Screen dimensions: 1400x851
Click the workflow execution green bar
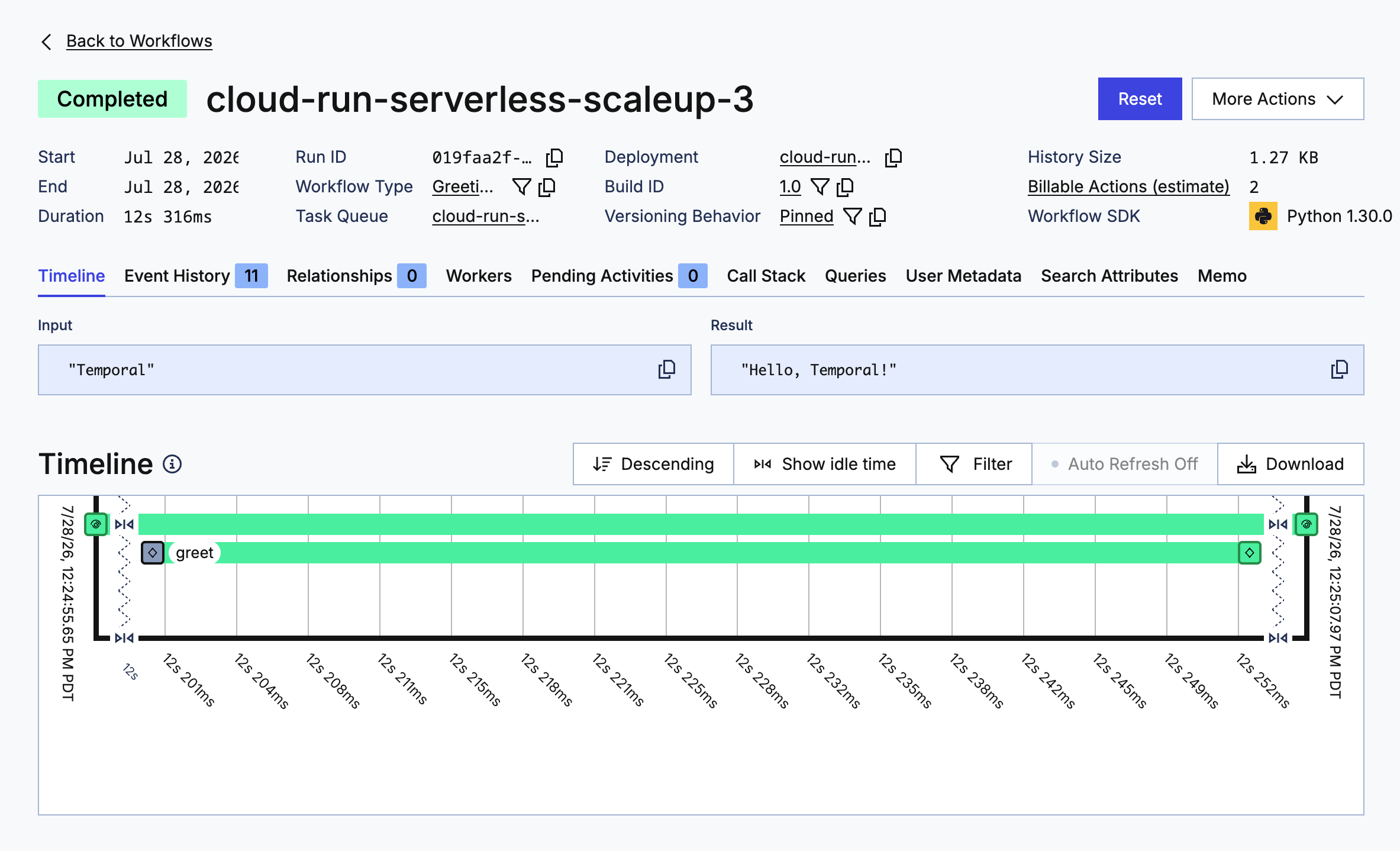[701, 524]
